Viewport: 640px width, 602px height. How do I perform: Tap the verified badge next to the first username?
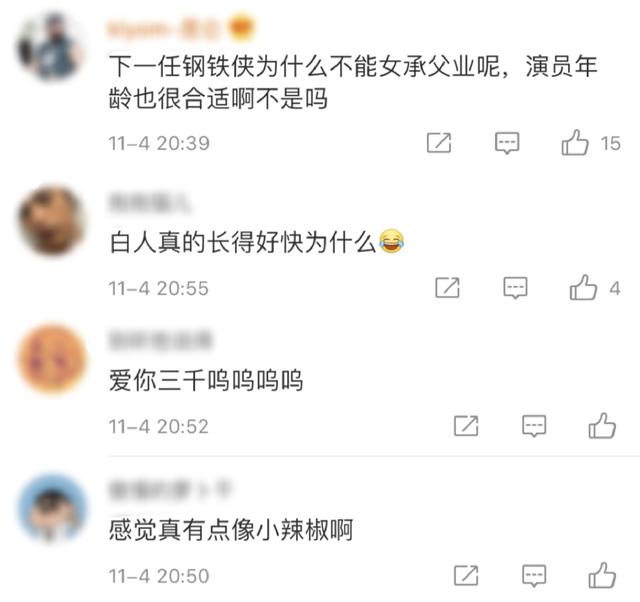(242, 29)
